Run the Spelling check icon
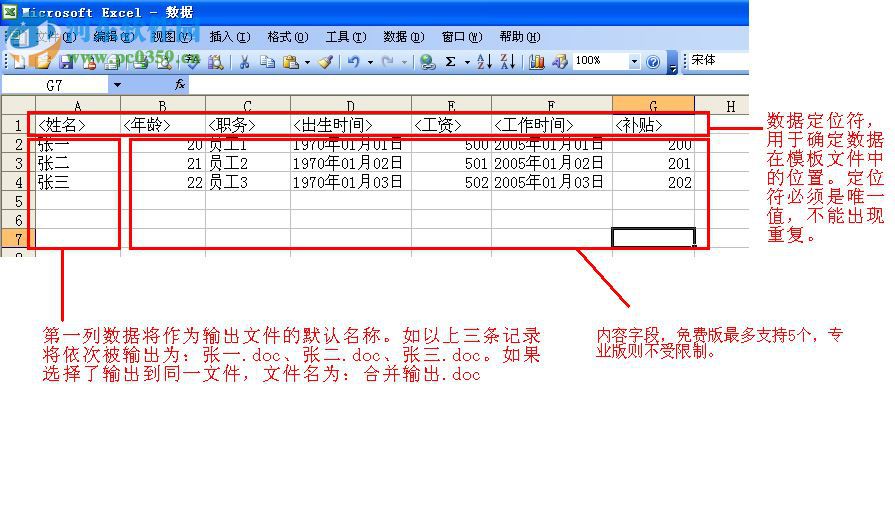 [192, 61]
